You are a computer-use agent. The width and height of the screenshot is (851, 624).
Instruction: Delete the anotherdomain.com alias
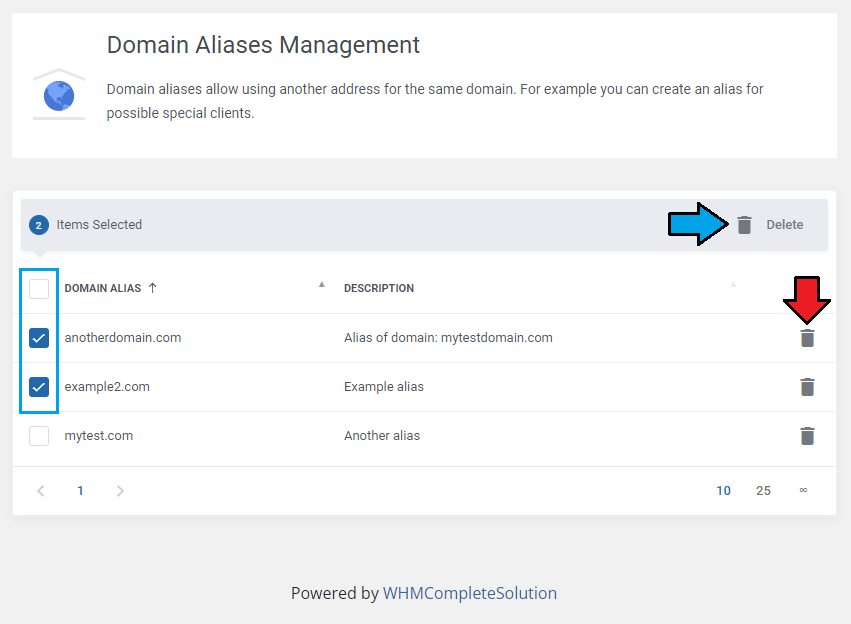click(807, 338)
